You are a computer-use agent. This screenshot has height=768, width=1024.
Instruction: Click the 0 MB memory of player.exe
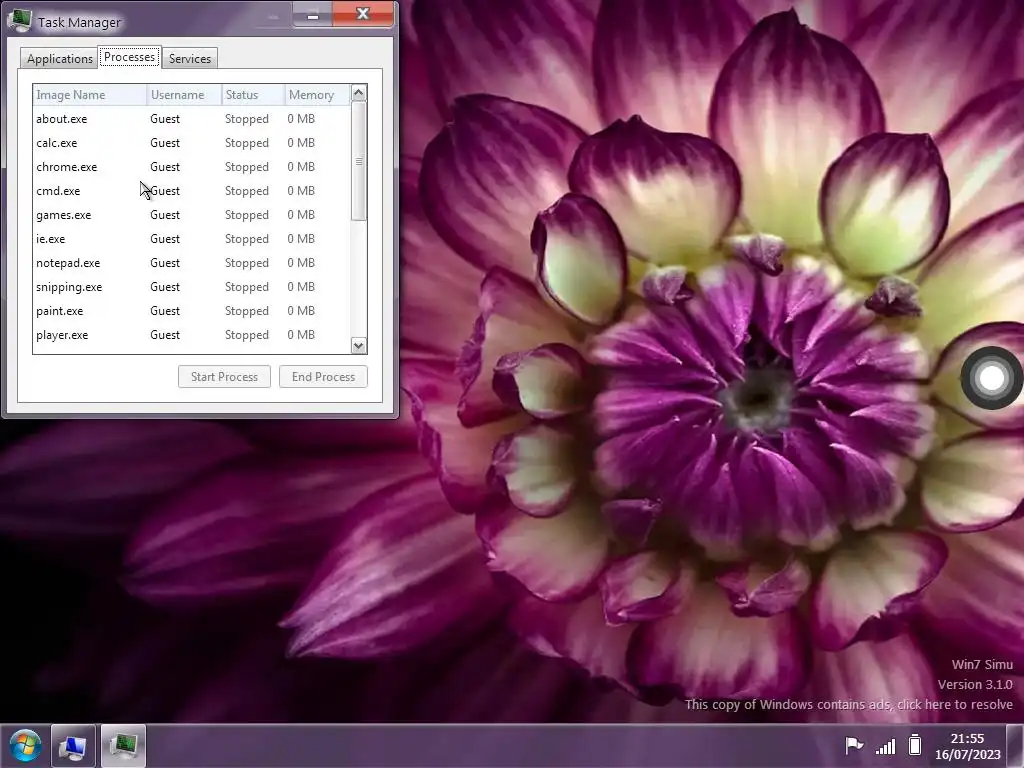click(301, 334)
